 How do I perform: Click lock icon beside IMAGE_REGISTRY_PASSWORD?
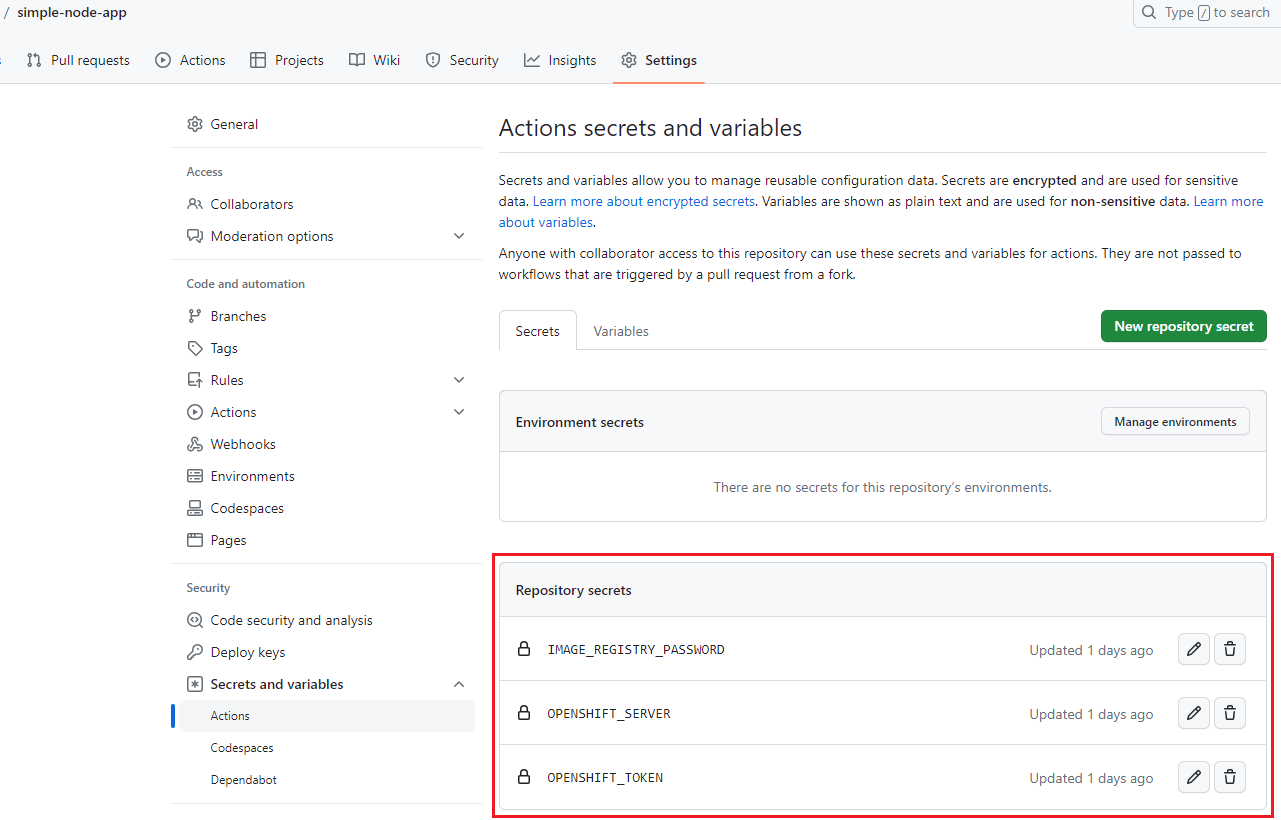coord(523,649)
